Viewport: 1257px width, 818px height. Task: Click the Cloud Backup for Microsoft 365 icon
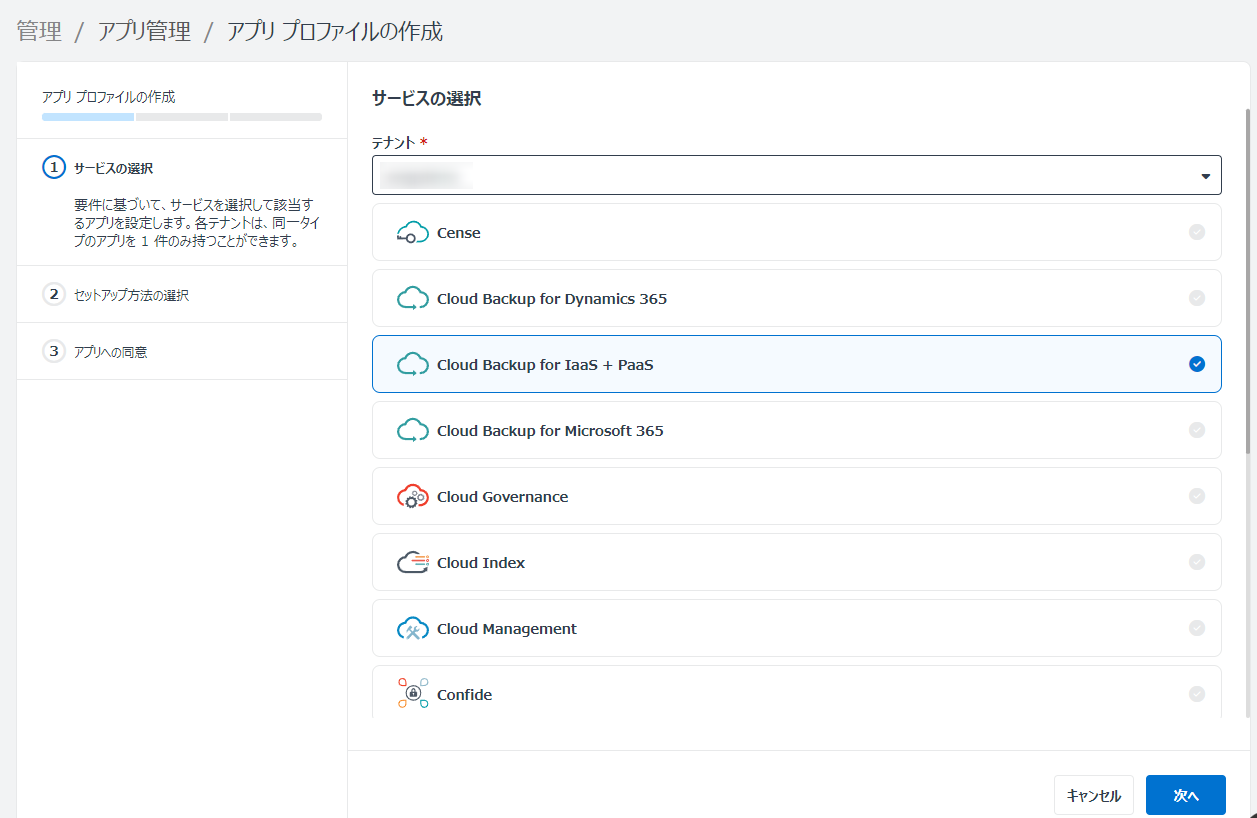[x=413, y=431]
